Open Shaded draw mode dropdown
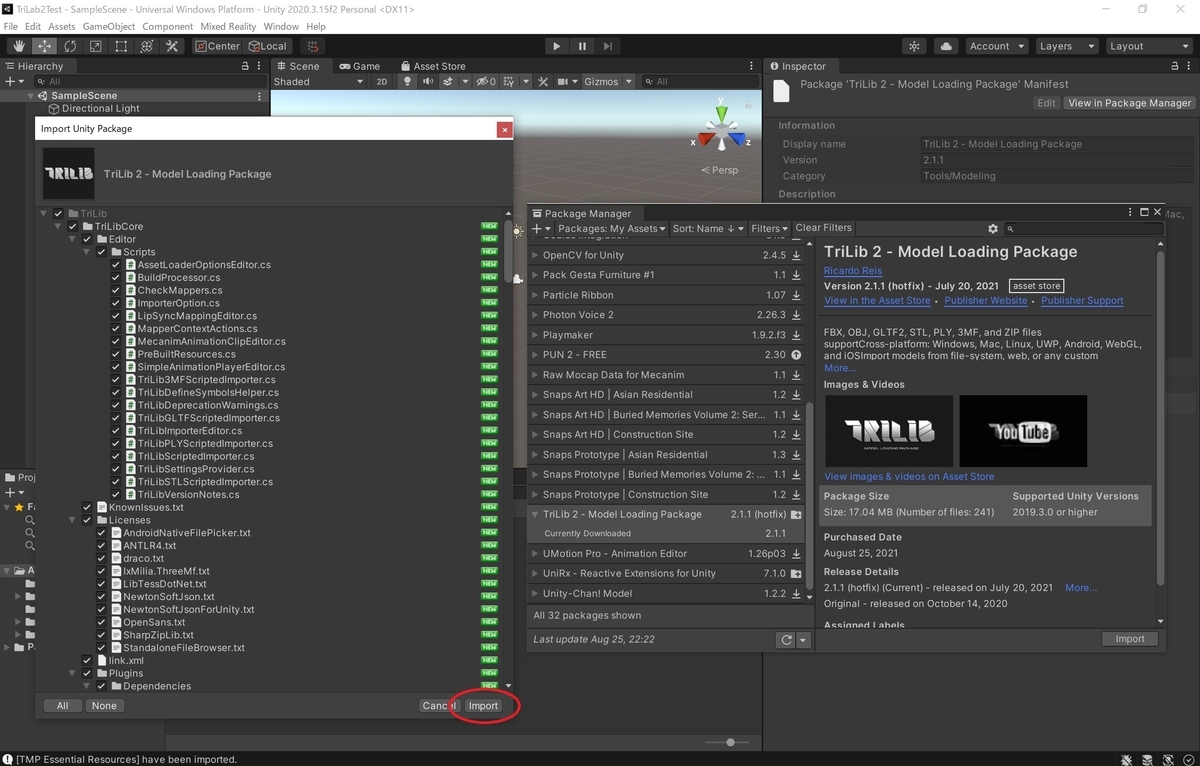Image resolution: width=1200 pixels, height=766 pixels. 318,82
